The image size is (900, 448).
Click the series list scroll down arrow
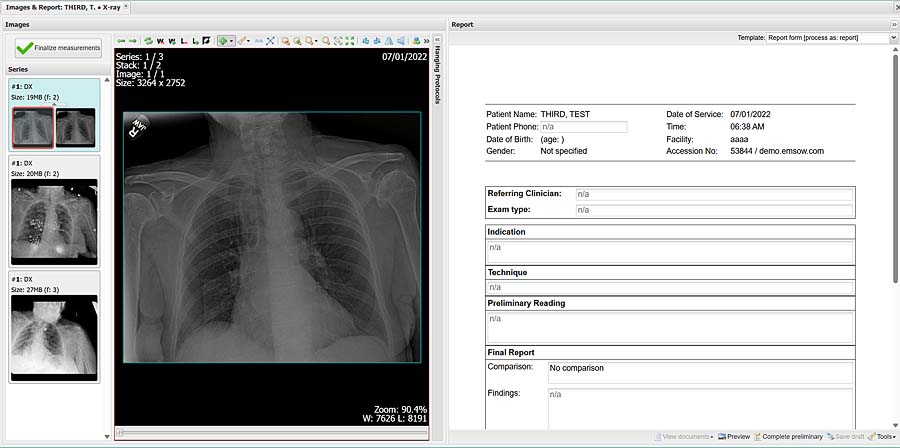tap(107, 437)
